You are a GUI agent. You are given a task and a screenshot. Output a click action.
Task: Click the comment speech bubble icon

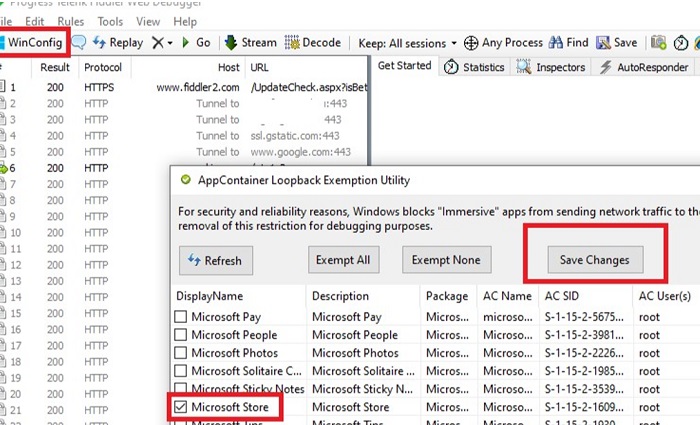click(78, 43)
